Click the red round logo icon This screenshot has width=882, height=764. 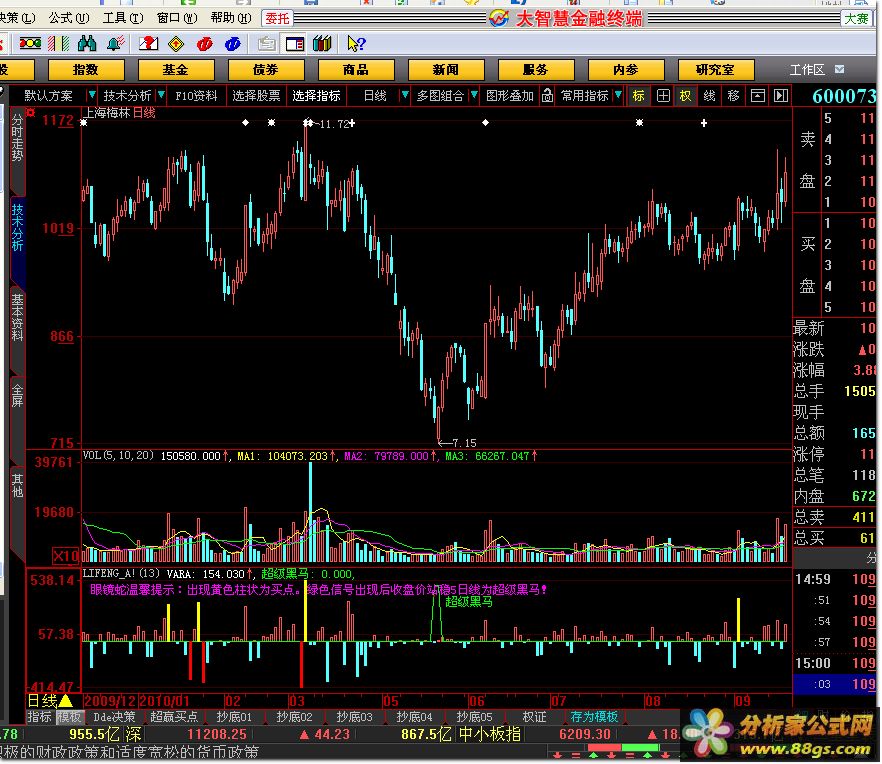click(x=204, y=43)
